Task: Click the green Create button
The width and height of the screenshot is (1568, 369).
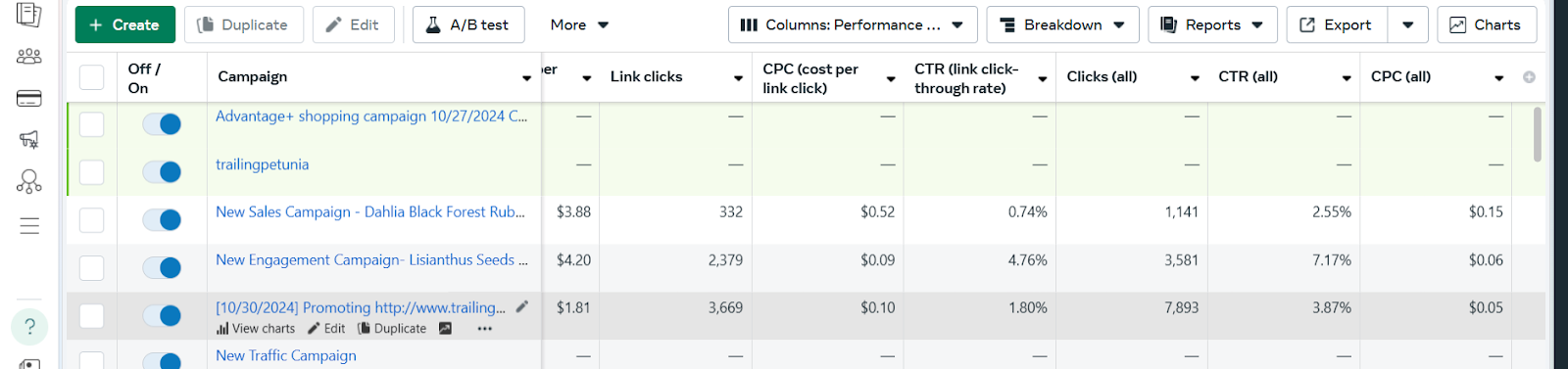Action: [x=124, y=24]
